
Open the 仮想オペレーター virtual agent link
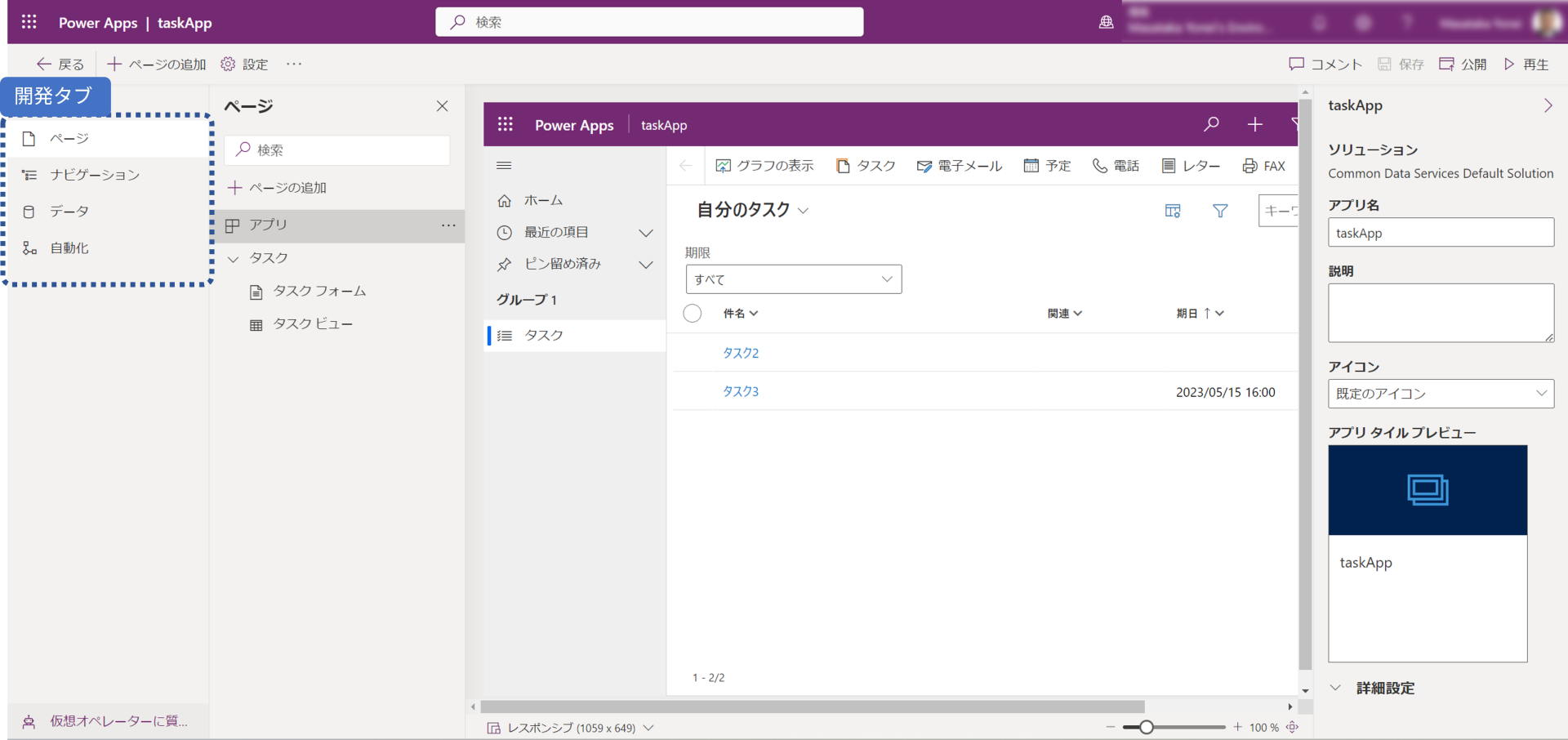[106, 721]
